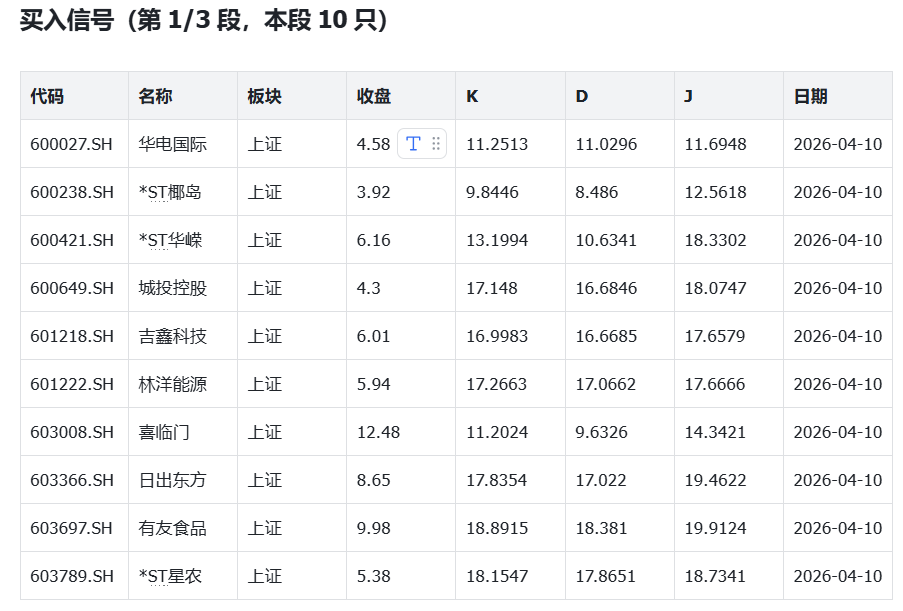Click the 华电国际 name cell
Image resolution: width=903 pixels, height=611 pixels.
click(x=173, y=144)
